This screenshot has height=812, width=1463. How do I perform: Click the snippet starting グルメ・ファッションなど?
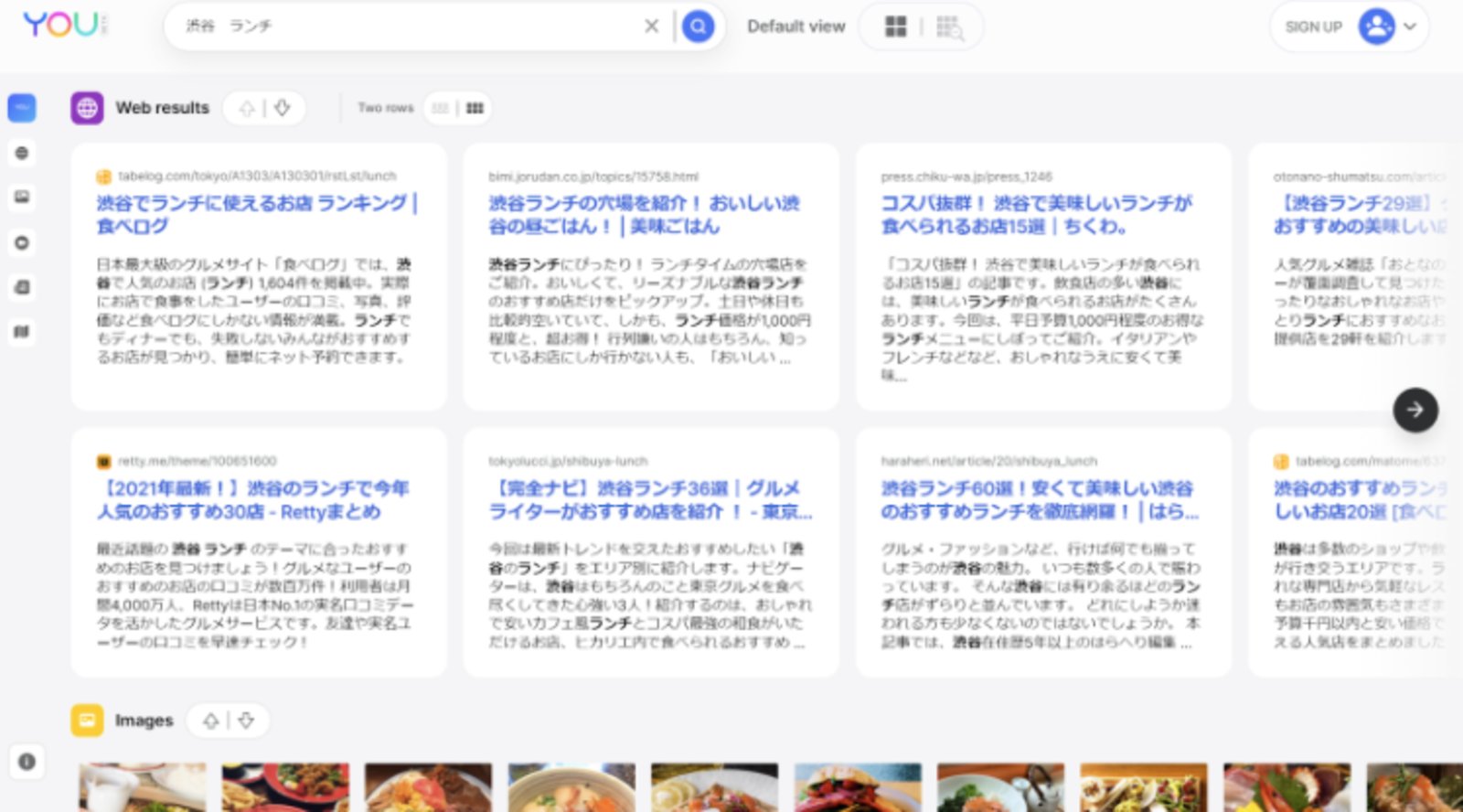point(1041,595)
